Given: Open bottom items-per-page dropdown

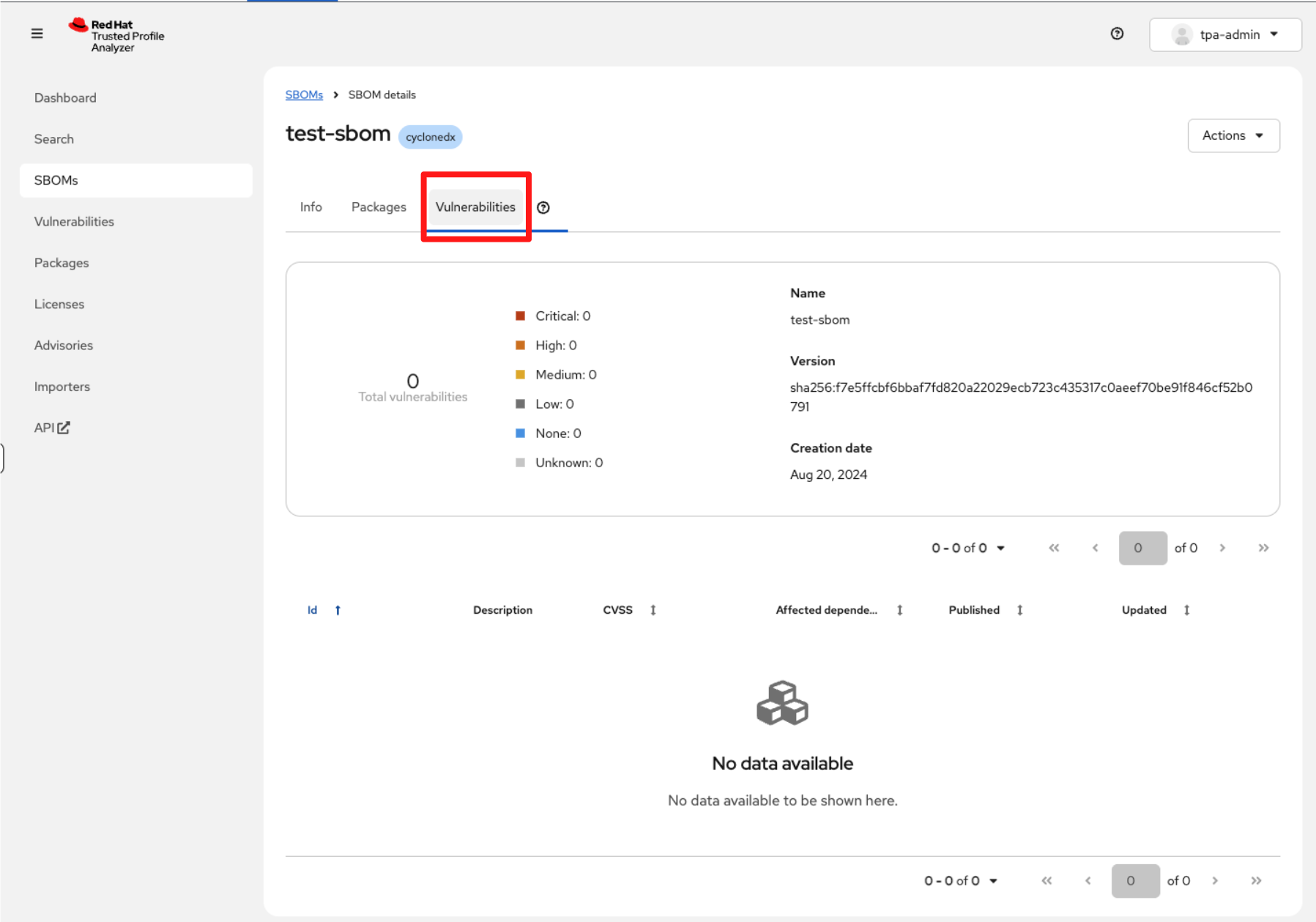Looking at the screenshot, I should (x=960, y=880).
